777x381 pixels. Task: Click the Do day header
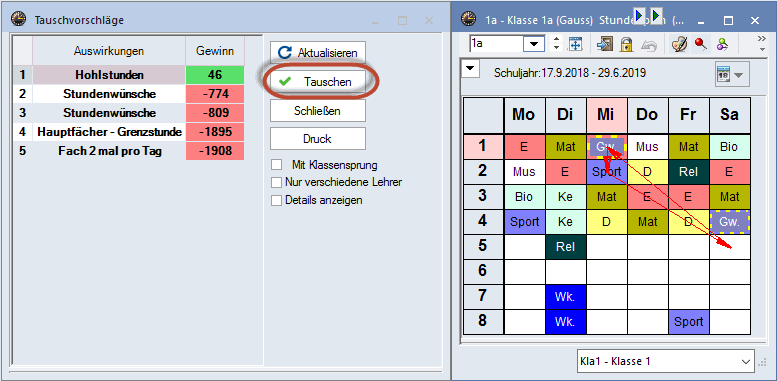pyautogui.click(x=648, y=115)
